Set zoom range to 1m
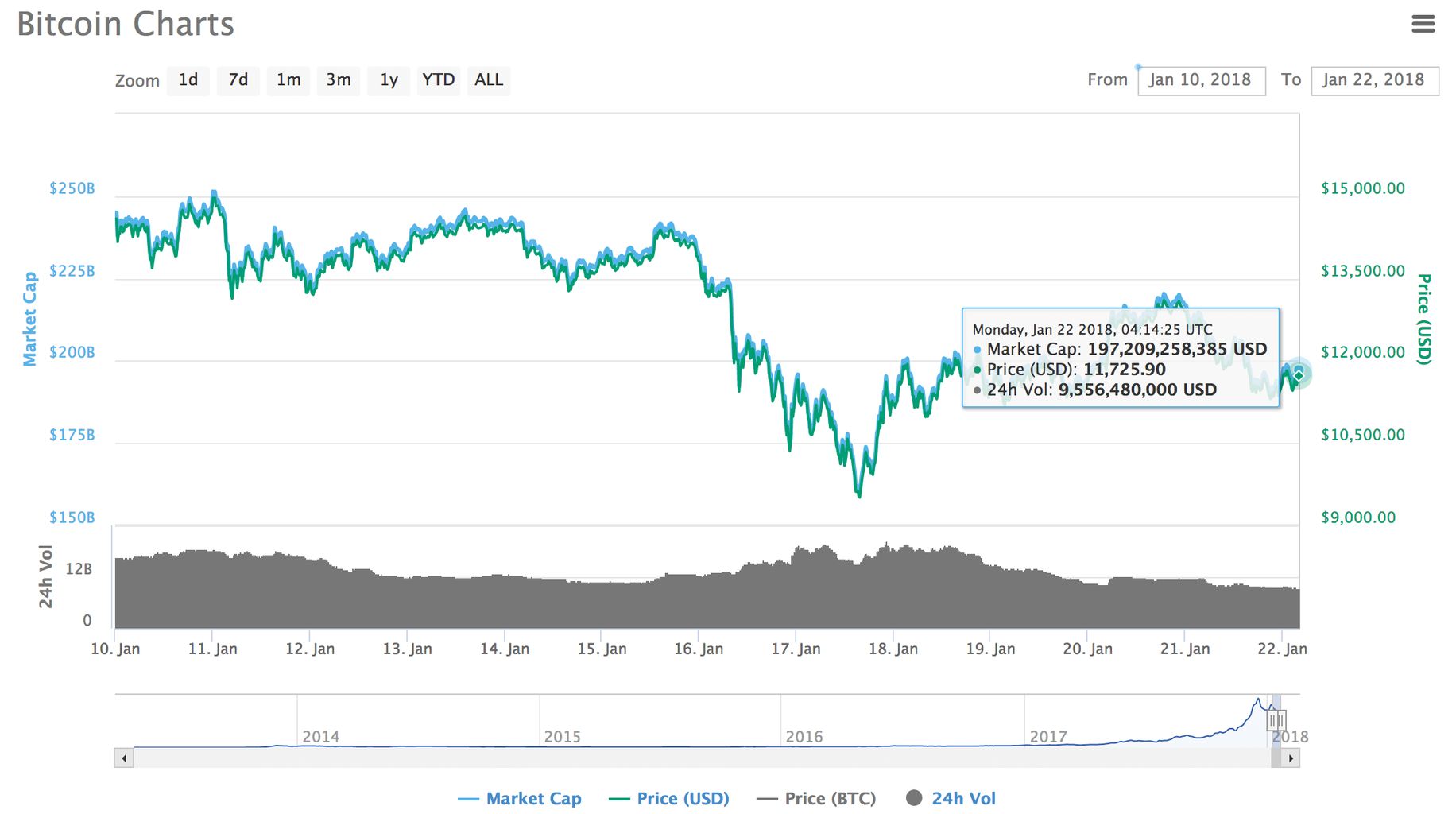This screenshot has height=814, width=1456. (288, 80)
